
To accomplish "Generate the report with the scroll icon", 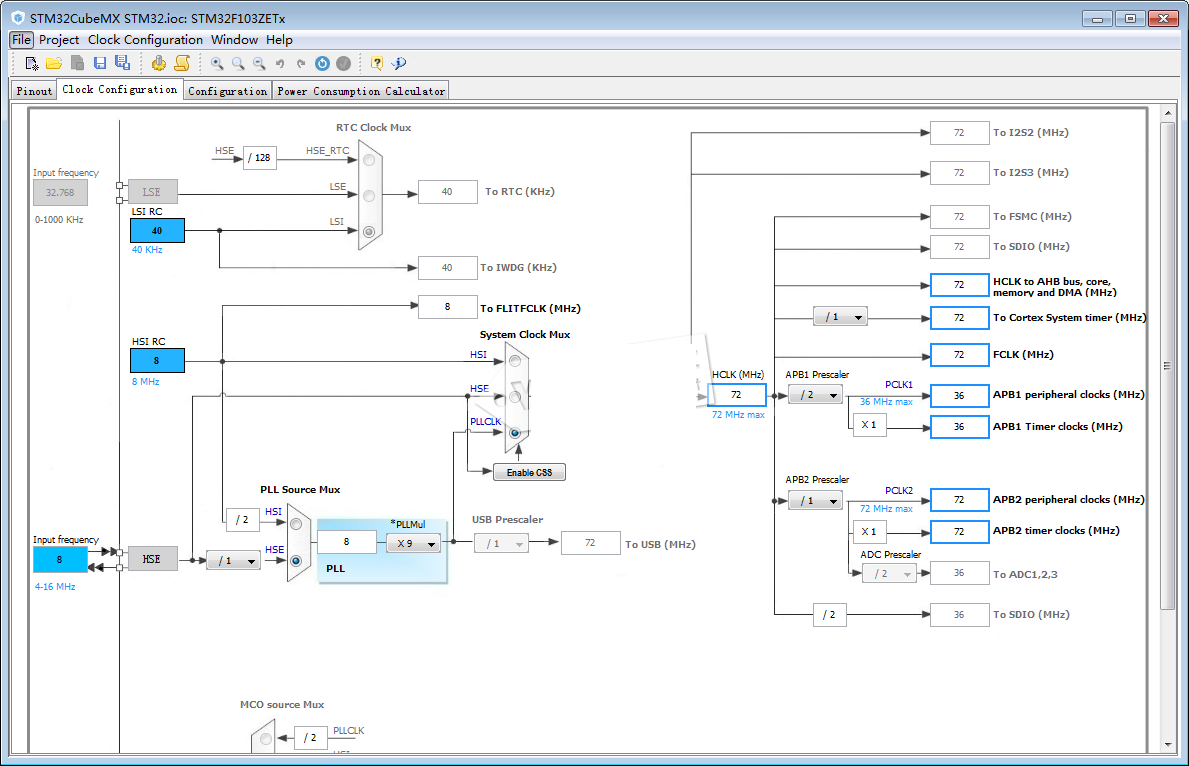I will (x=182, y=63).
